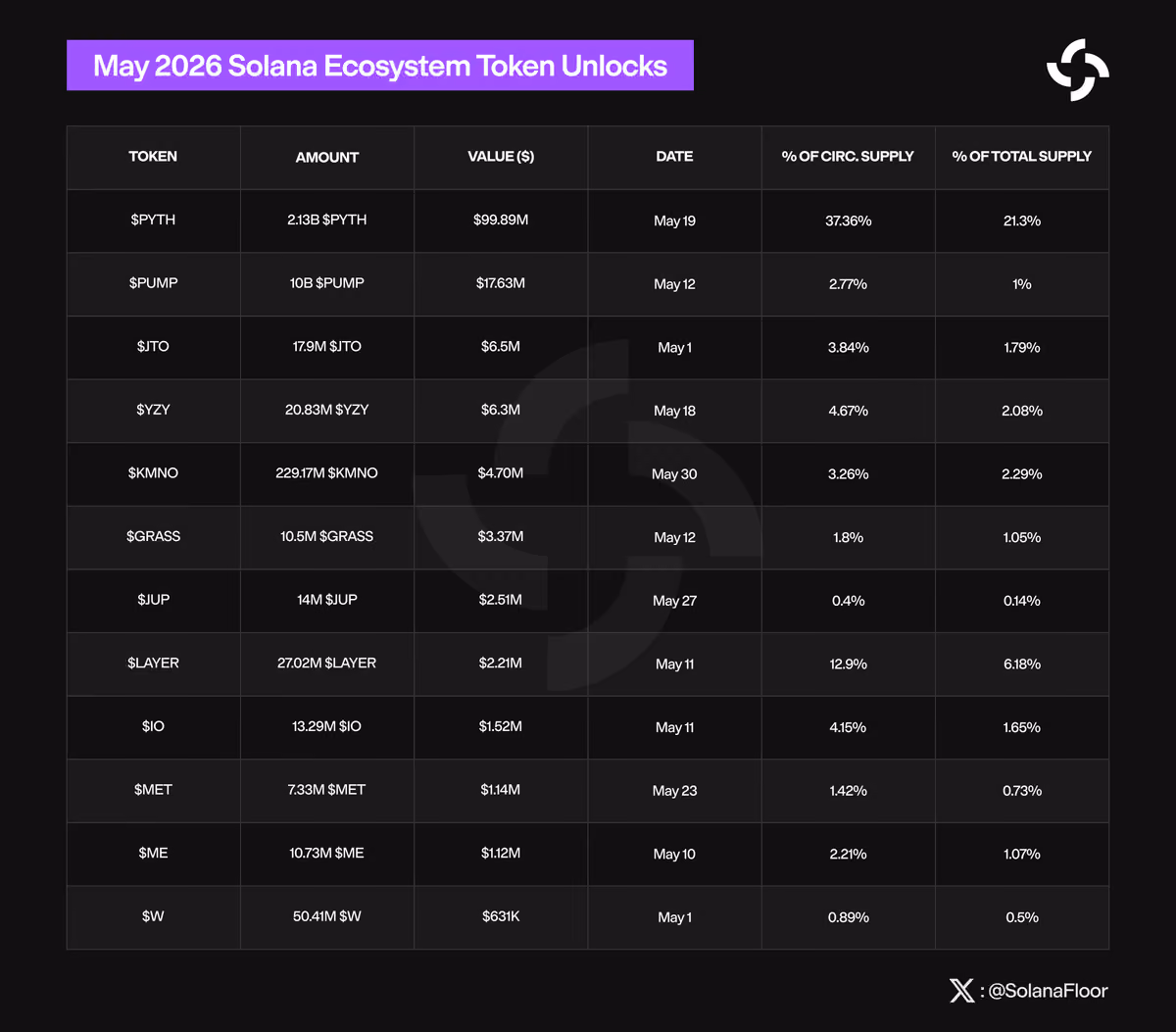Click the 13.29M $IO amount

[327, 725]
